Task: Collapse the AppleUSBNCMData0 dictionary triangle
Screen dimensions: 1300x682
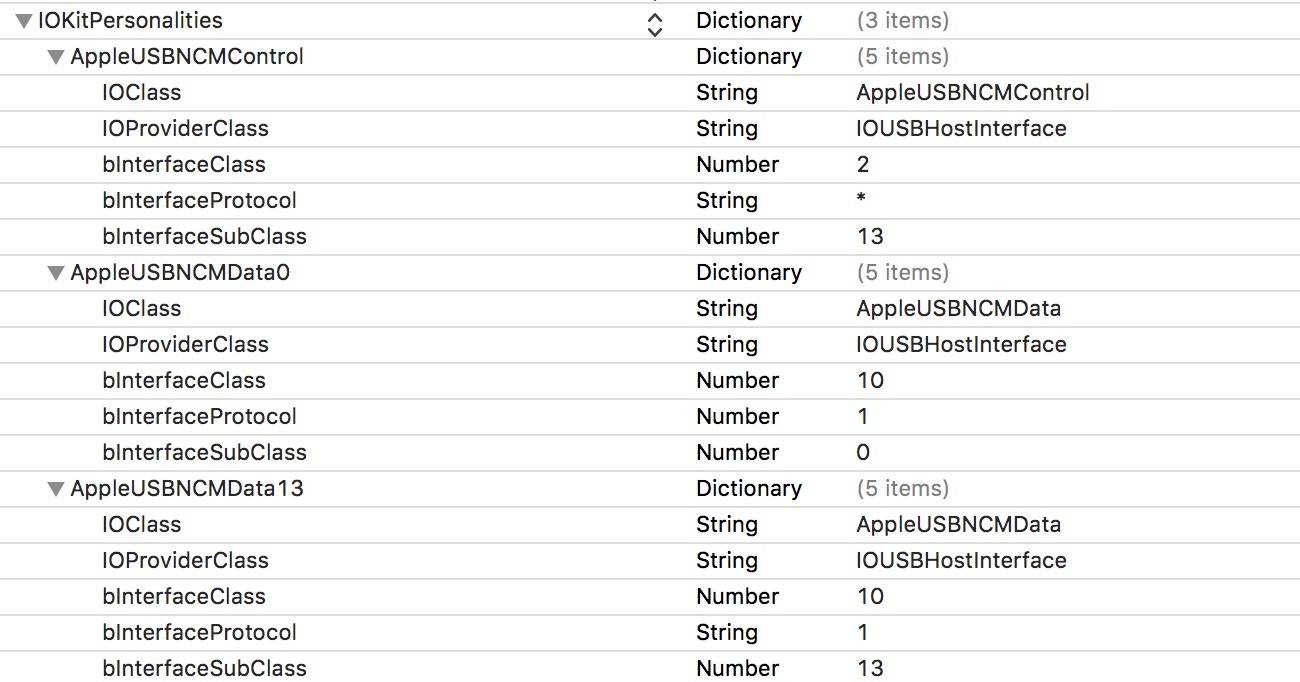Action: click(x=56, y=273)
